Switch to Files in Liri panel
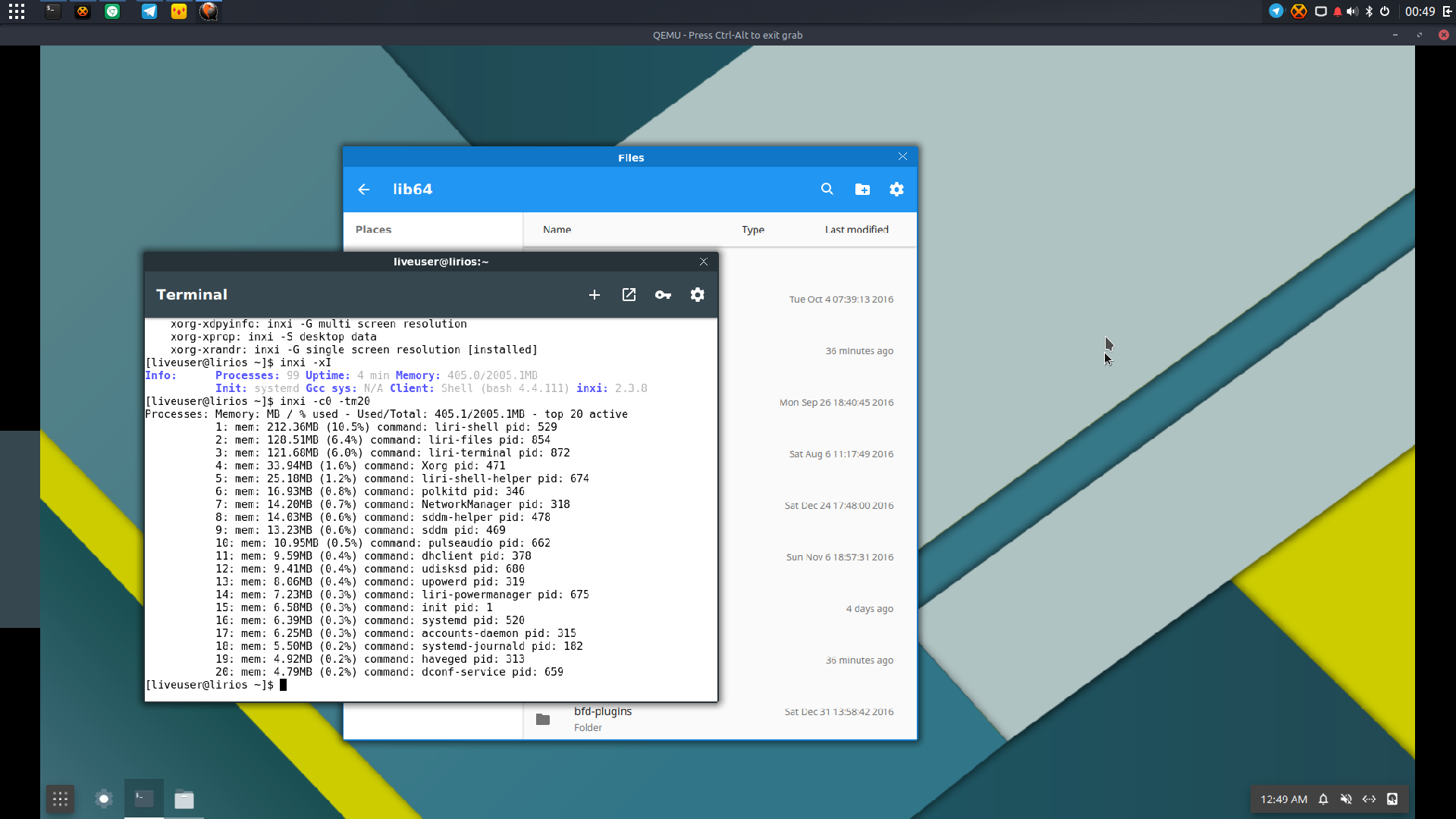Image resolution: width=1456 pixels, height=819 pixels. tap(184, 799)
